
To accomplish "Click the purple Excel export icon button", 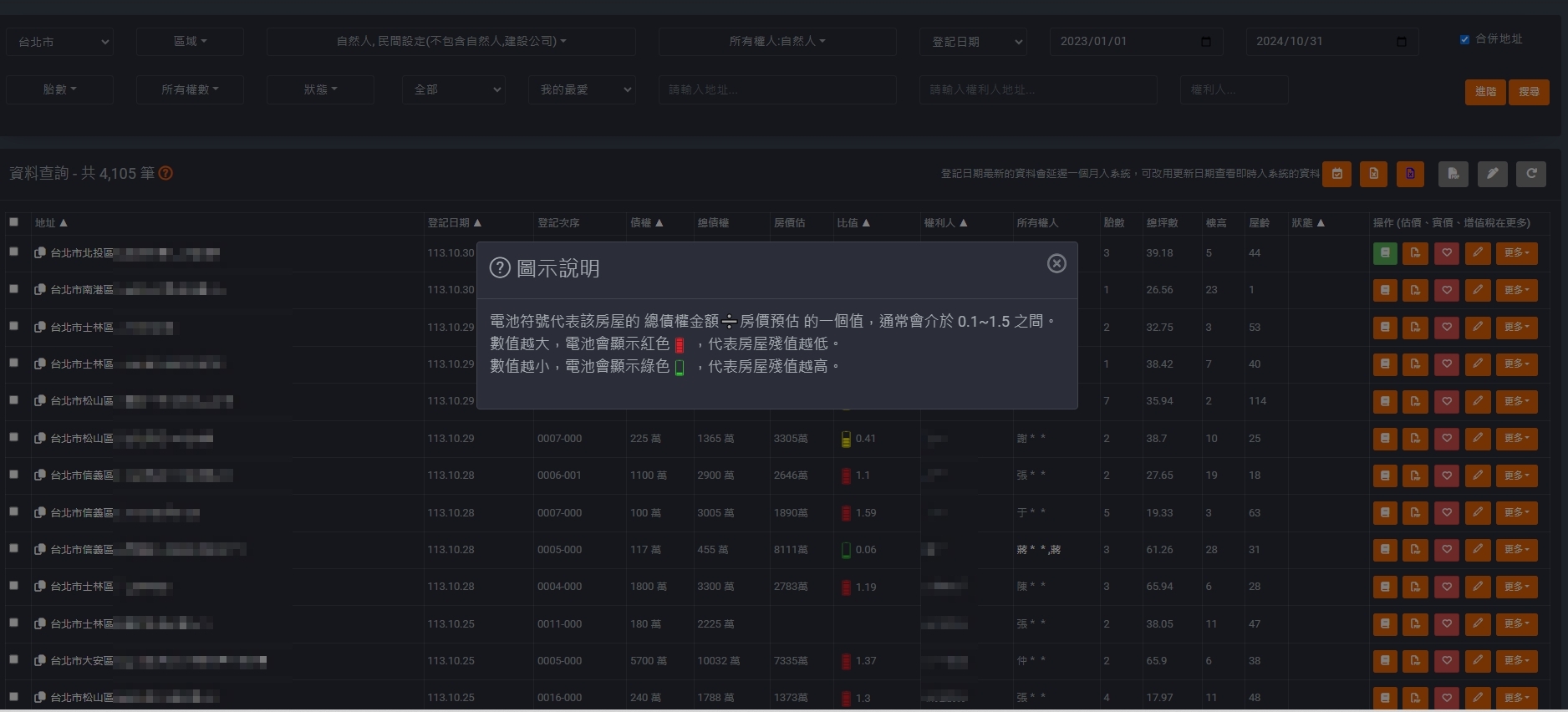I will (1410, 174).
